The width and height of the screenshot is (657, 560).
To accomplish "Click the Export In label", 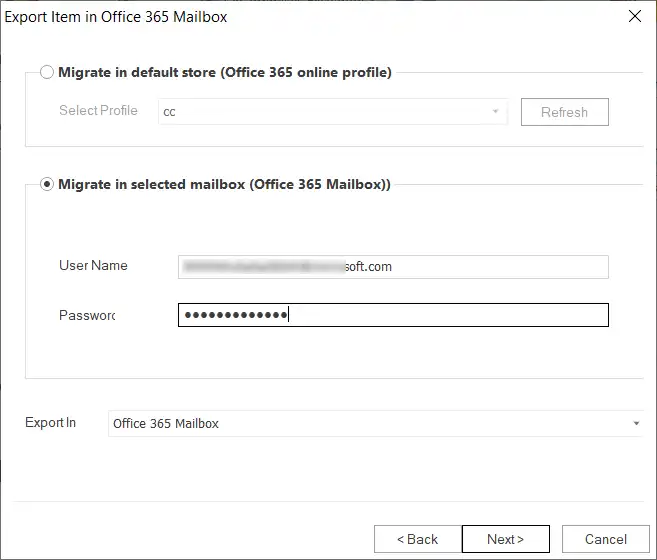I will point(50,423).
